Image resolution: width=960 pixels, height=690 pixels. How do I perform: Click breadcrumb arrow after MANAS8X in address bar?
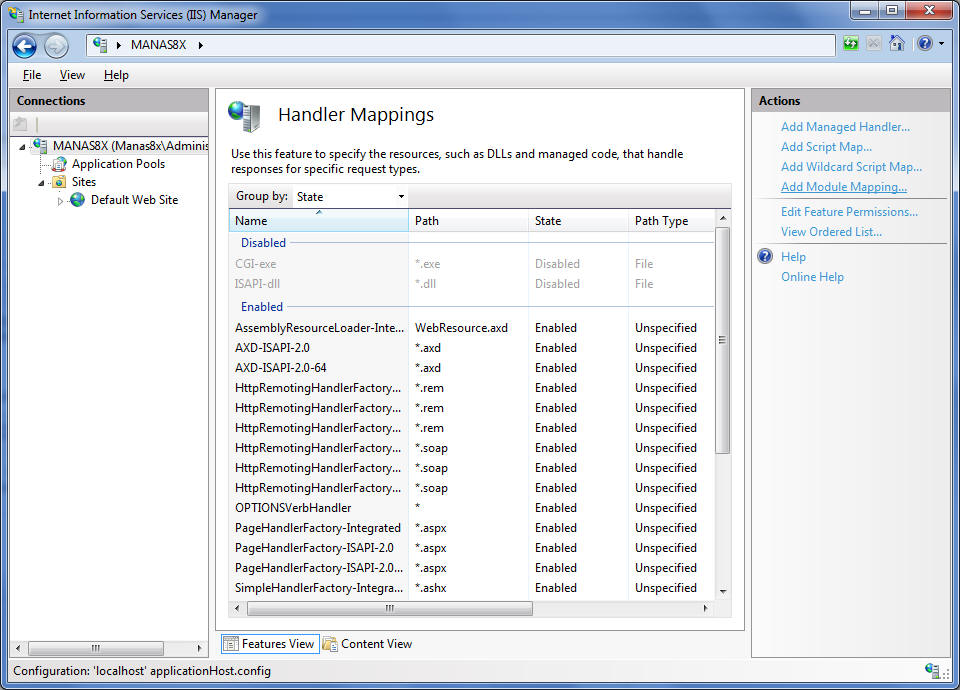200,45
